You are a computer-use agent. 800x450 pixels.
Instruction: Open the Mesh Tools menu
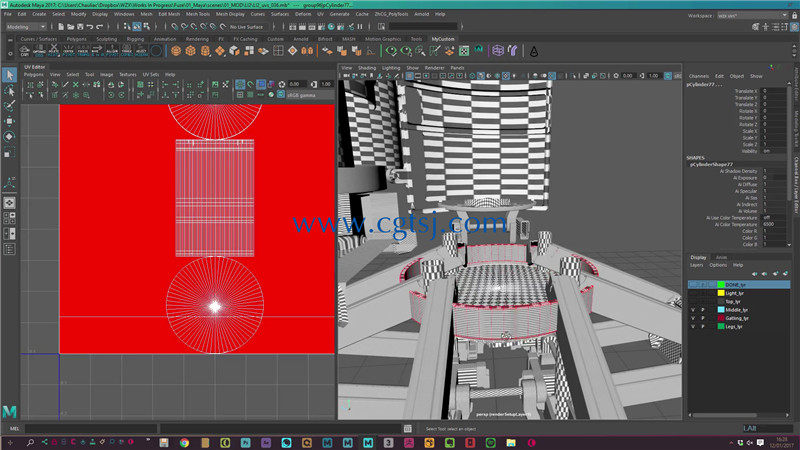click(197, 14)
